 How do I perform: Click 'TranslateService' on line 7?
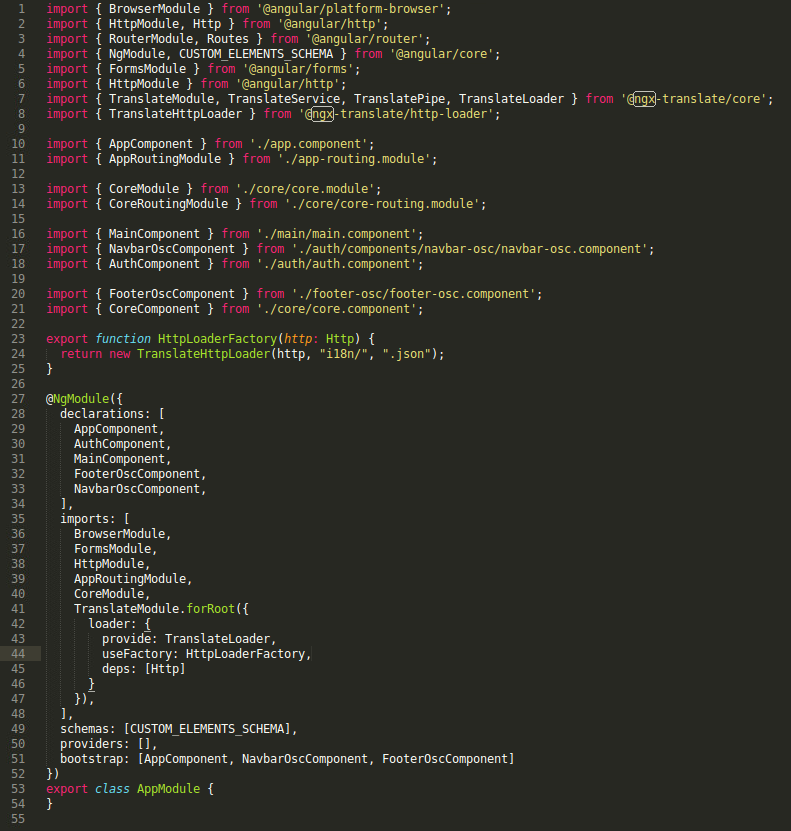tap(284, 99)
